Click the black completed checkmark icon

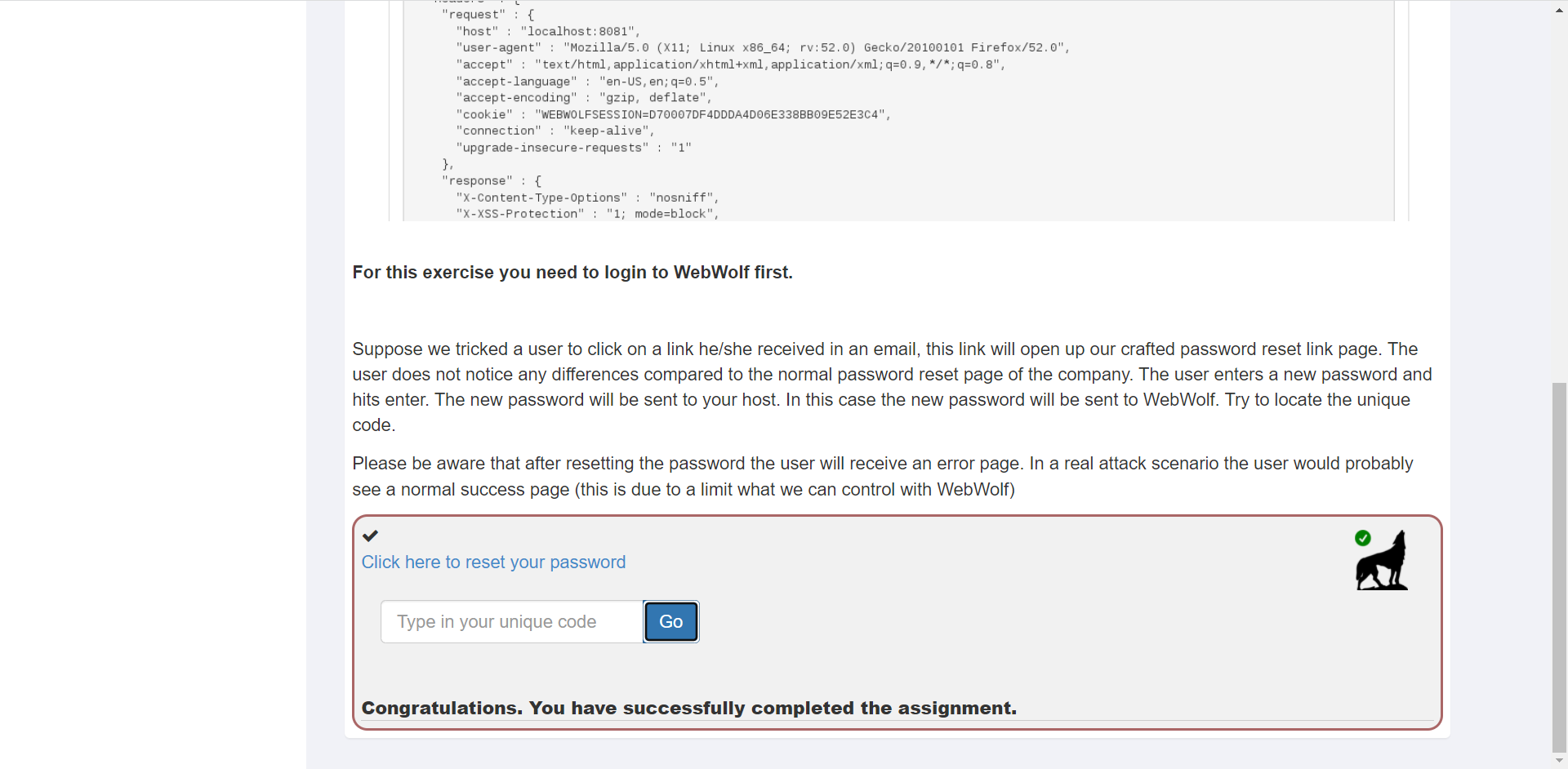point(370,536)
